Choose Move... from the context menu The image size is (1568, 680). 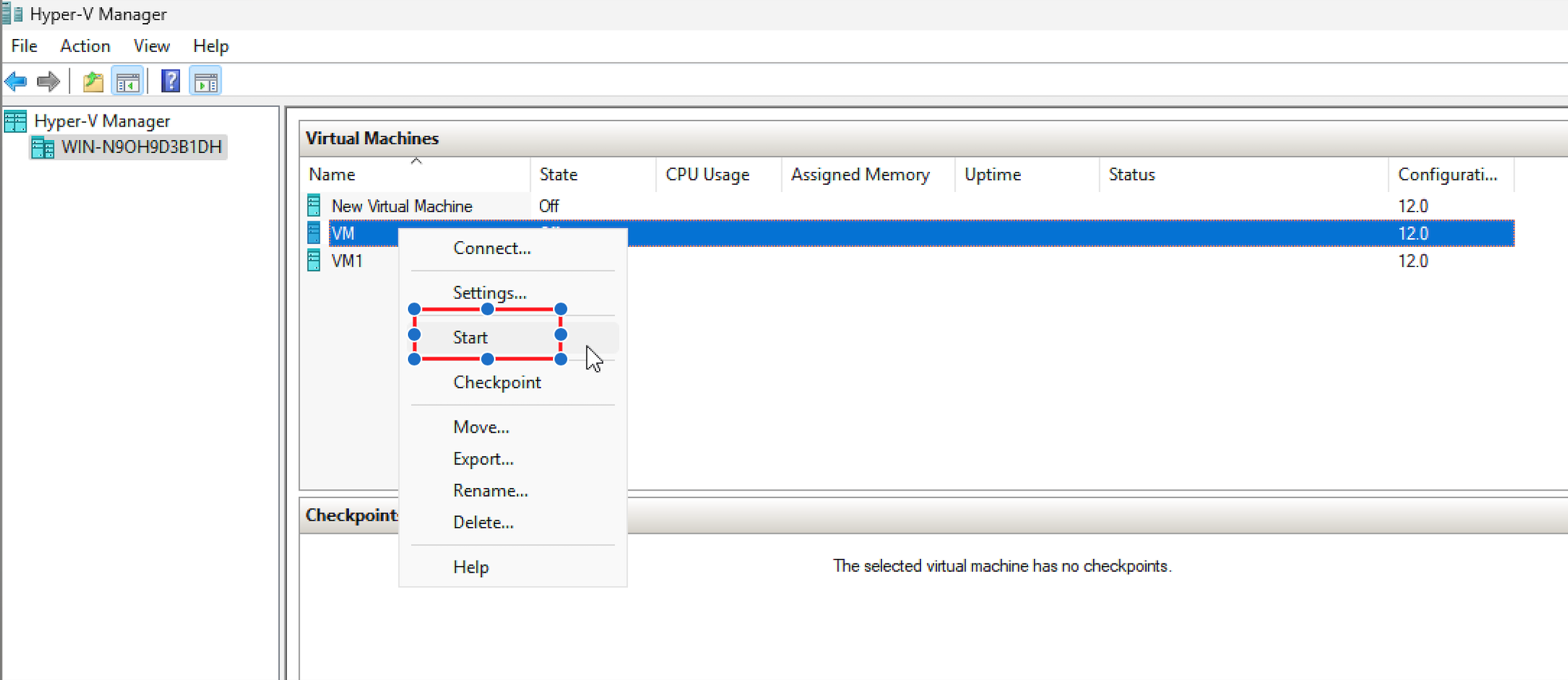513,427
